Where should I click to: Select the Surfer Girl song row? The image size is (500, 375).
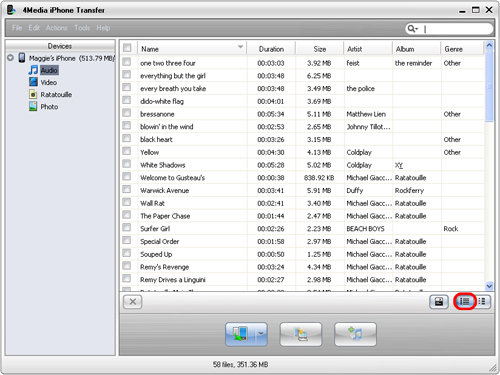click(302, 229)
